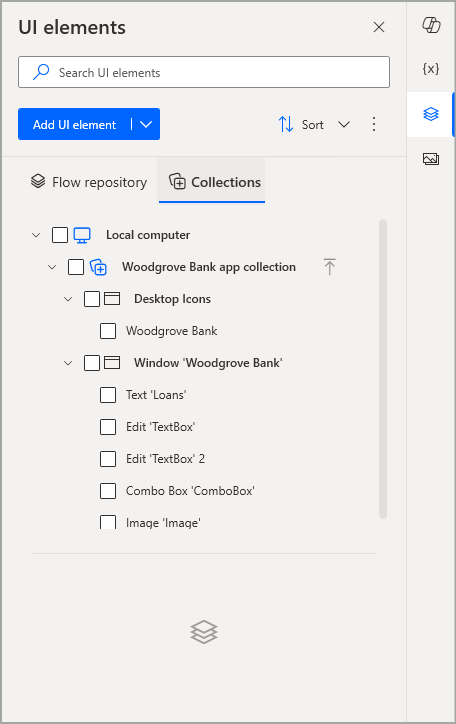Image resolution: width=456 pixels, height=724 pixels.
Task: Select Combo Box 'ComboBox' element label
Action: 190,491
